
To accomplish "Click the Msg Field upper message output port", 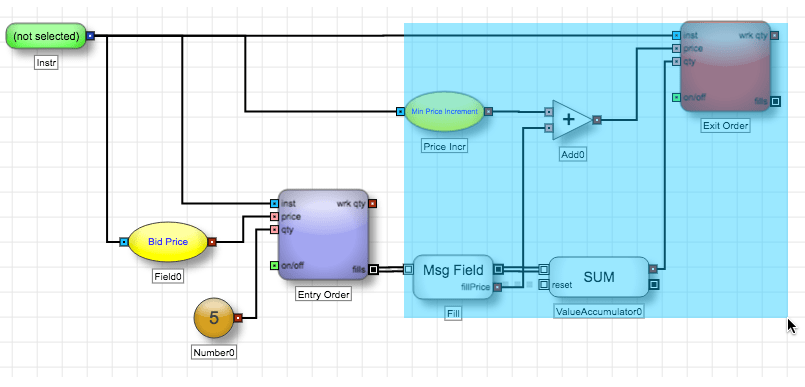I will pos(498,269).
